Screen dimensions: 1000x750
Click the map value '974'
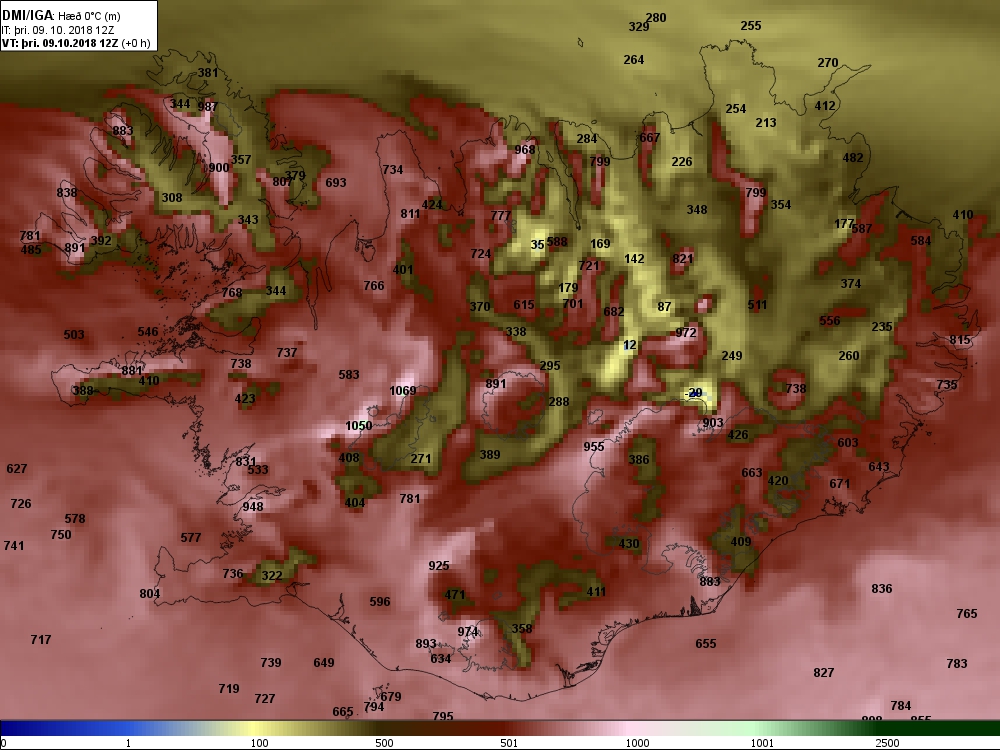[x=467, y=631]
